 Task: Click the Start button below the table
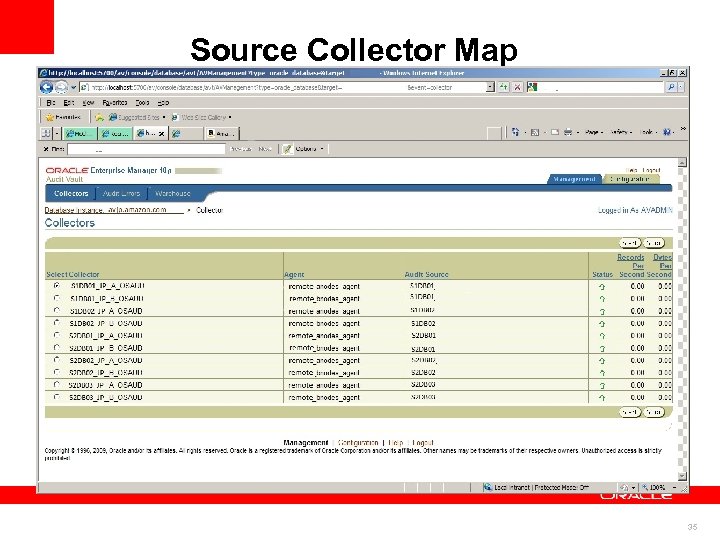tap(630, 412)
